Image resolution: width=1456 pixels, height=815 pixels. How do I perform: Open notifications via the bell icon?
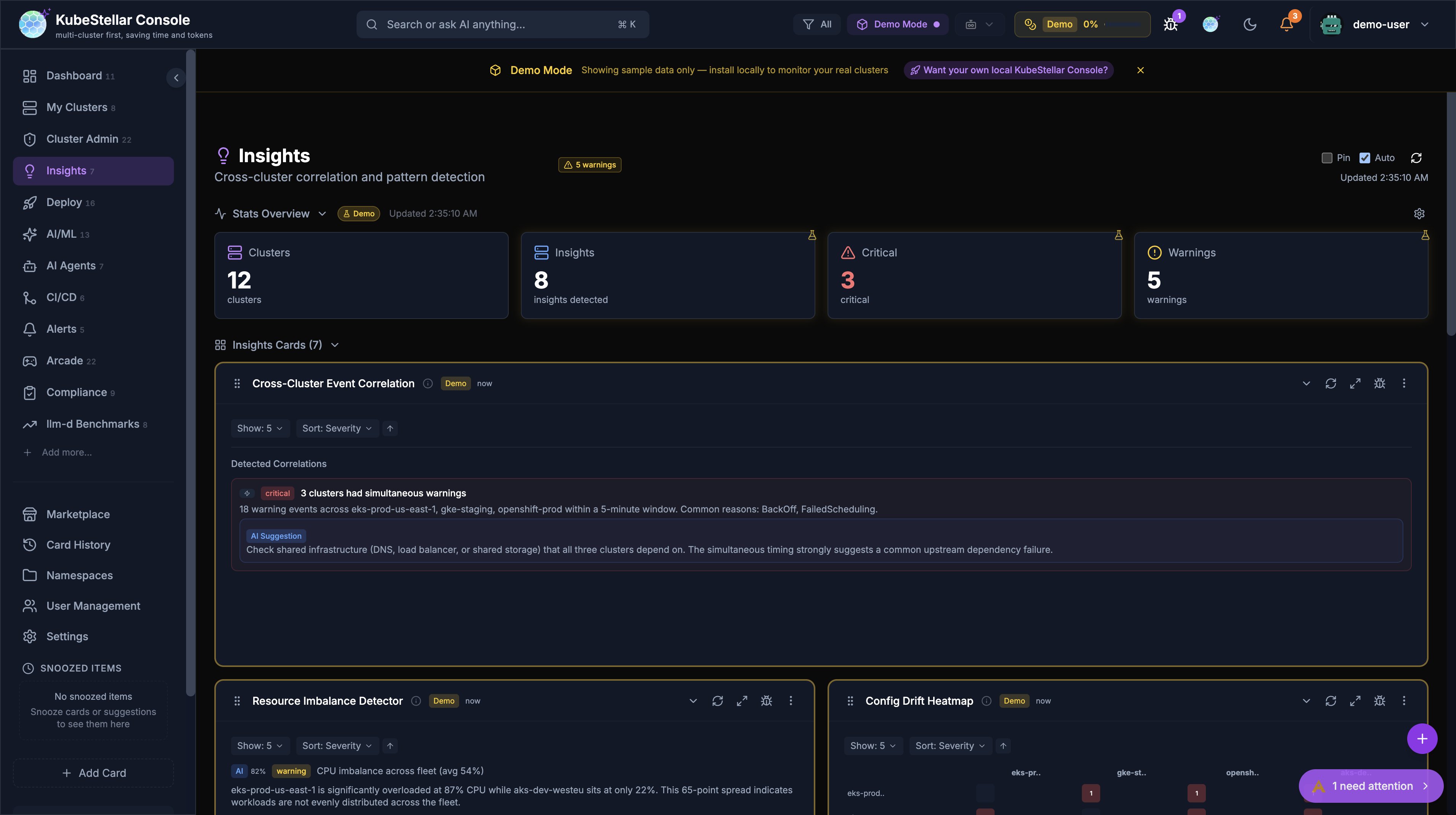point(1286,24)
